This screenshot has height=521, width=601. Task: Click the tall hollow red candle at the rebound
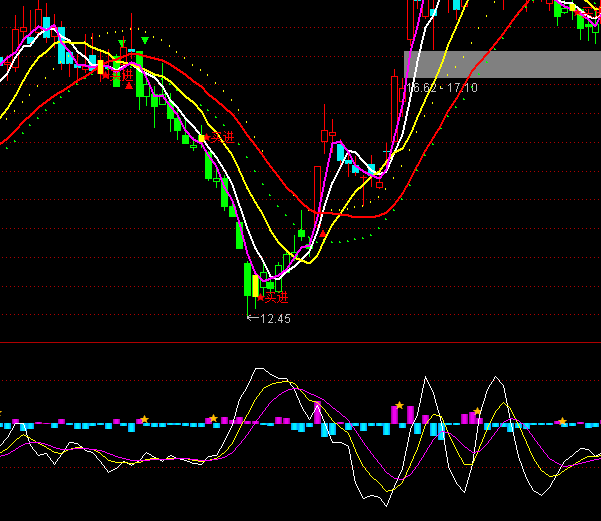click(317, 190)
